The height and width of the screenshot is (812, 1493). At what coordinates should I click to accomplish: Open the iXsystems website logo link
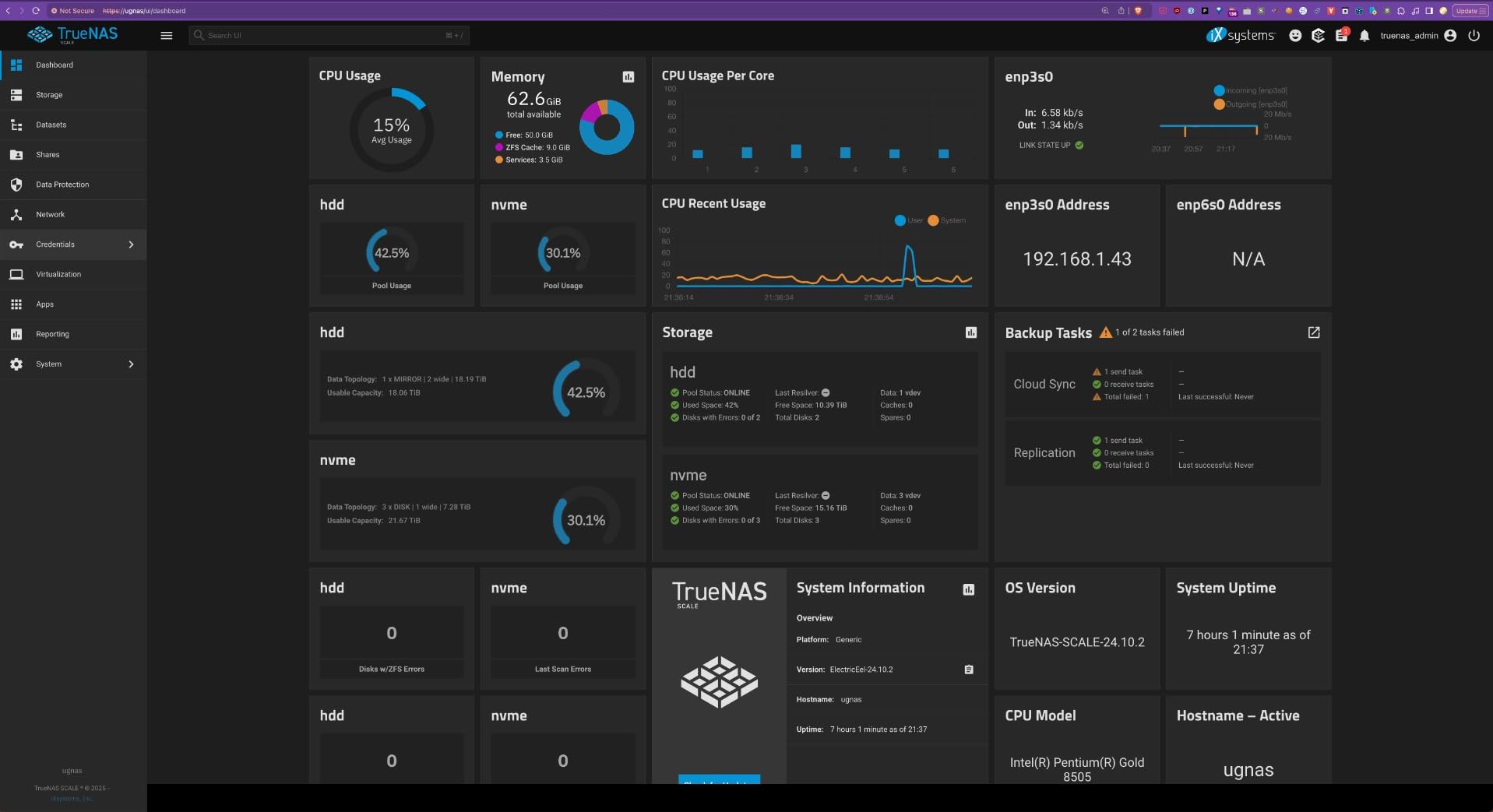(x=1240, y=35)
